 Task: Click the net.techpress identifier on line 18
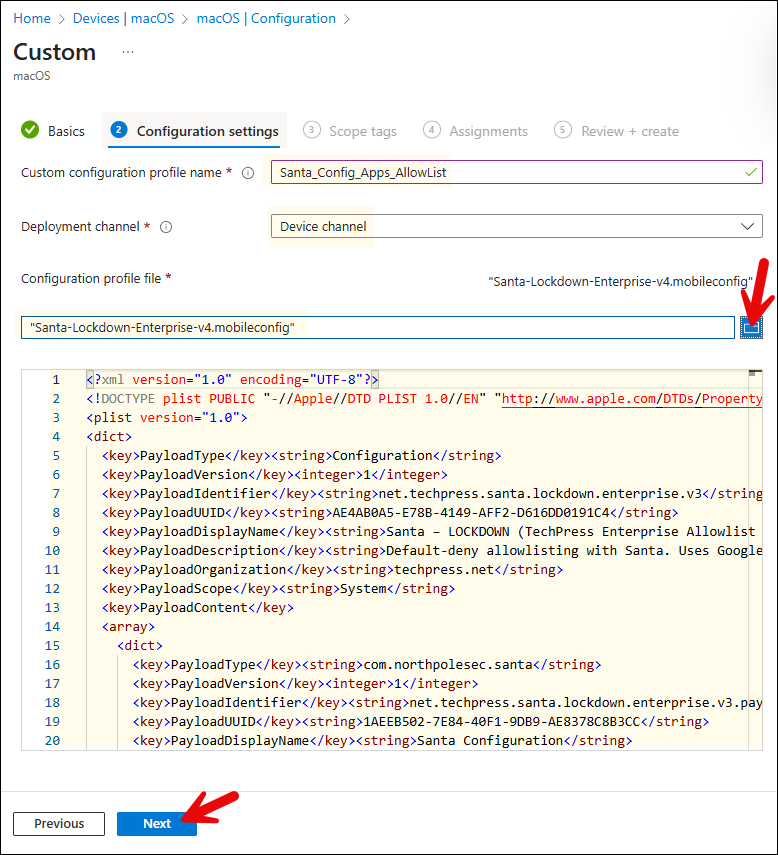pos(585,703)
